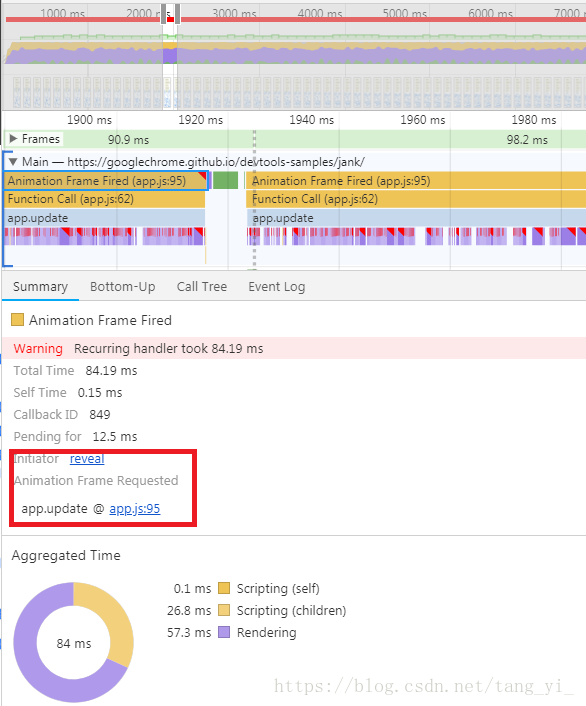
Task: Select the Summary tab
Action: click(41, 287)
